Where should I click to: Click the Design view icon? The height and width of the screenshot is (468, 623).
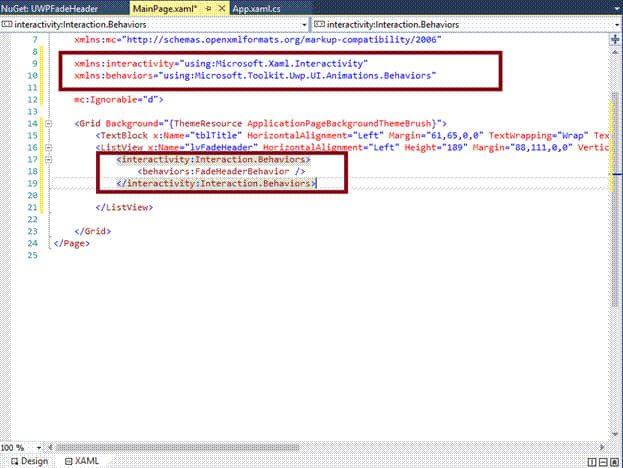[x=14, y=461]
